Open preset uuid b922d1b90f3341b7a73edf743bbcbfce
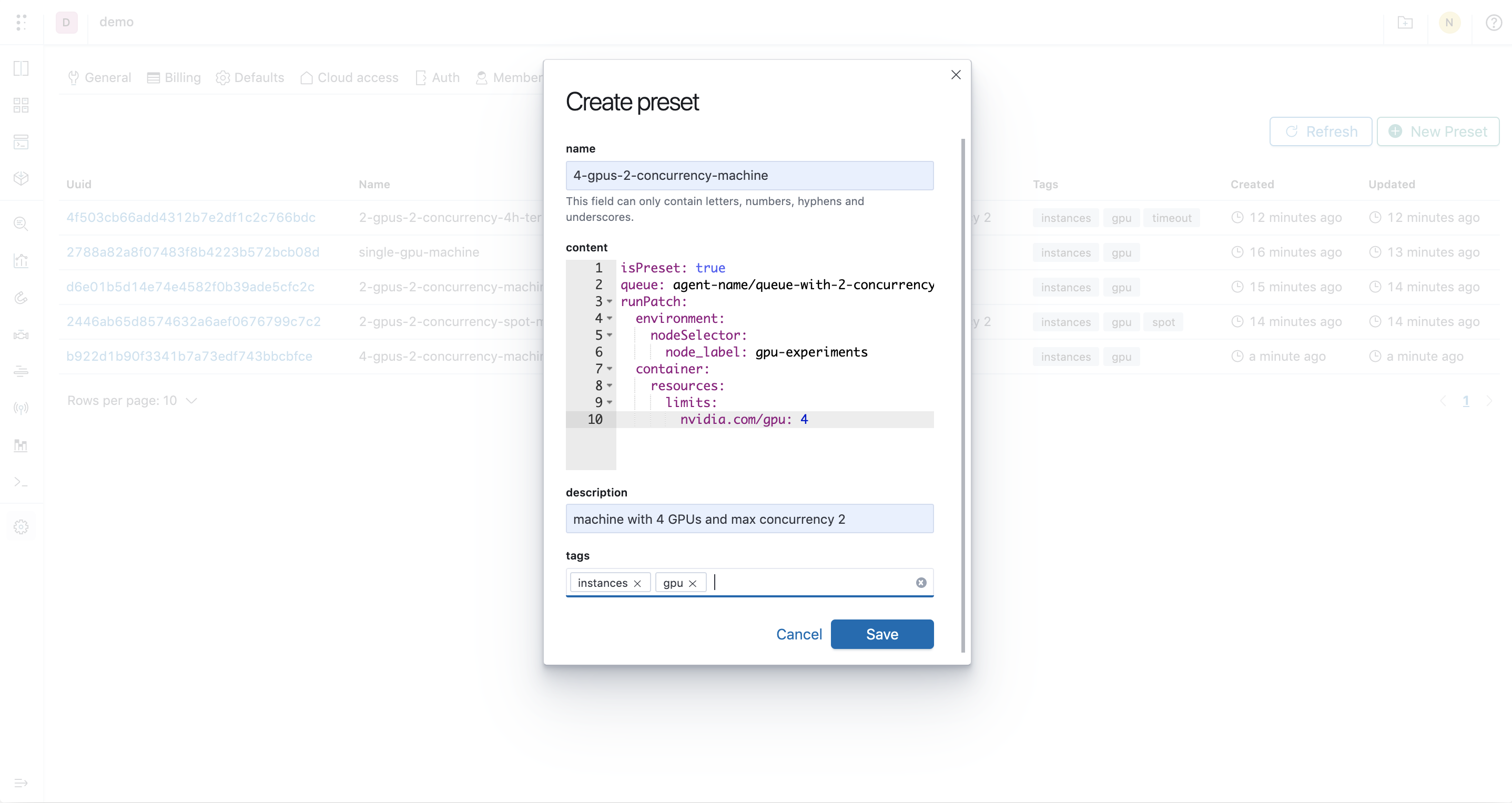The height and width of the screenshot is (803, 1512). (x=189, y=357)
